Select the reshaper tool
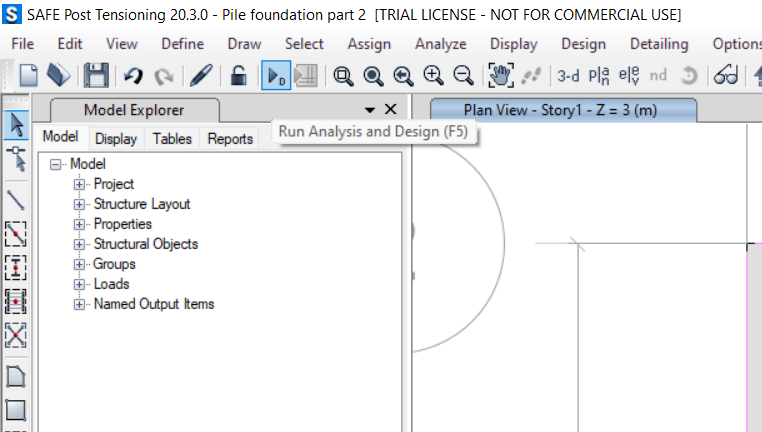The height and width of the screenshot is (432, 762). tap(17, 158)
